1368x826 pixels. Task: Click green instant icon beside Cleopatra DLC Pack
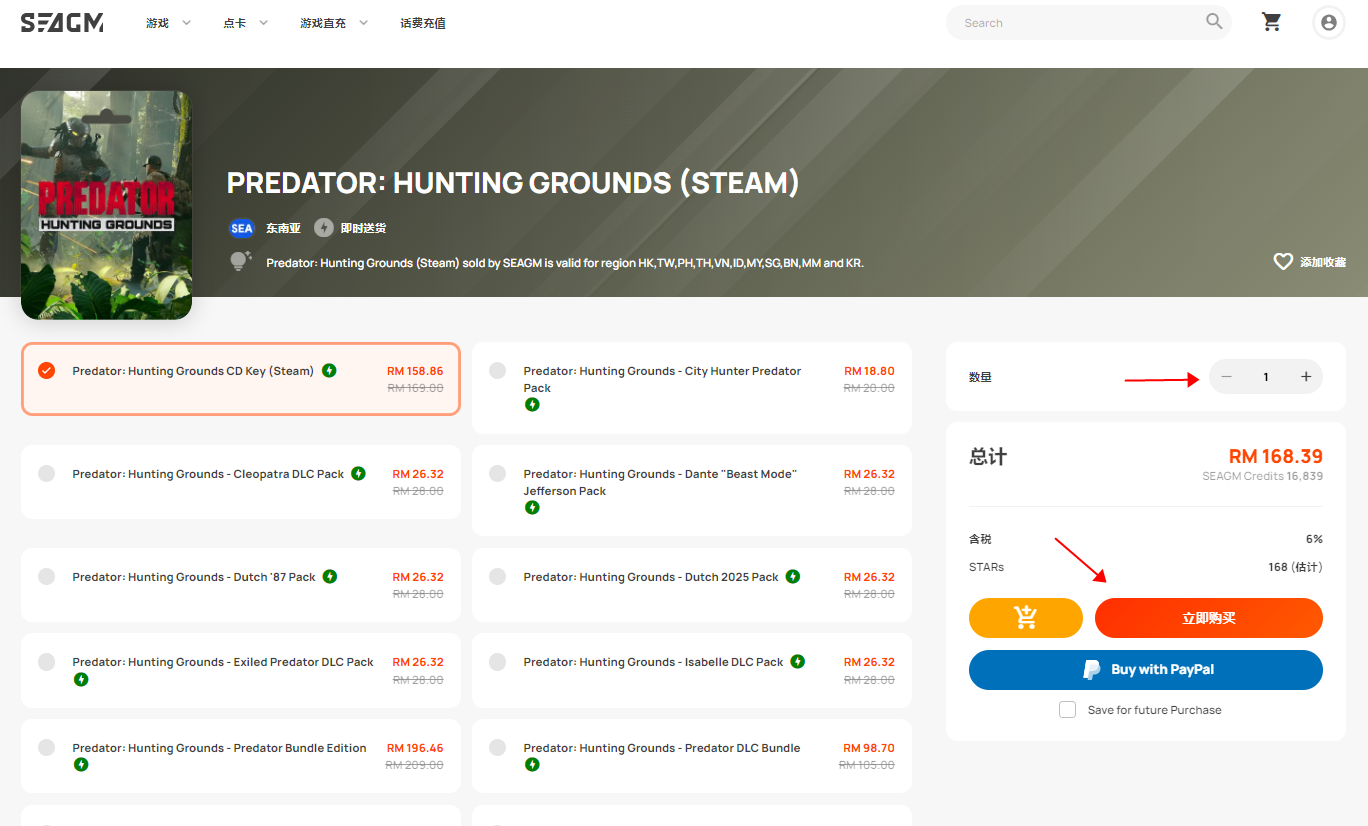(x=358, y=473)
